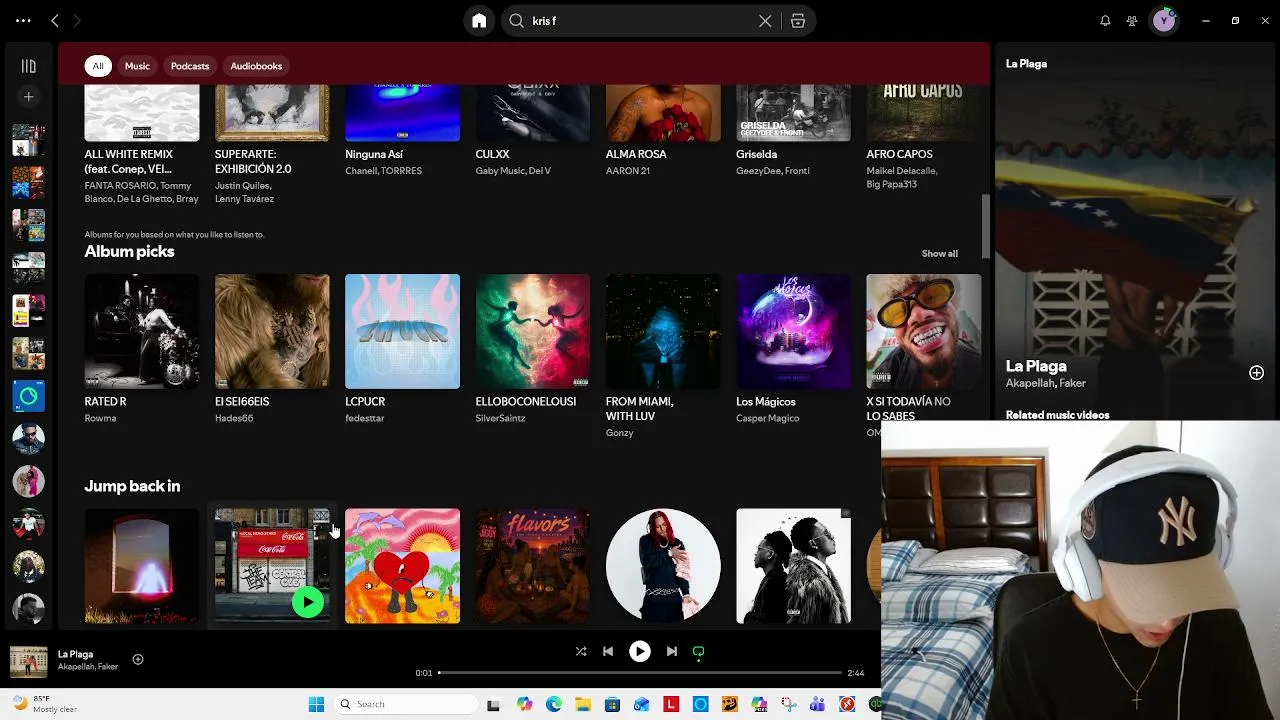This screenshot has height=720, width=1280.
Task: Open the Album picks section heading
Action: (129, 252)
